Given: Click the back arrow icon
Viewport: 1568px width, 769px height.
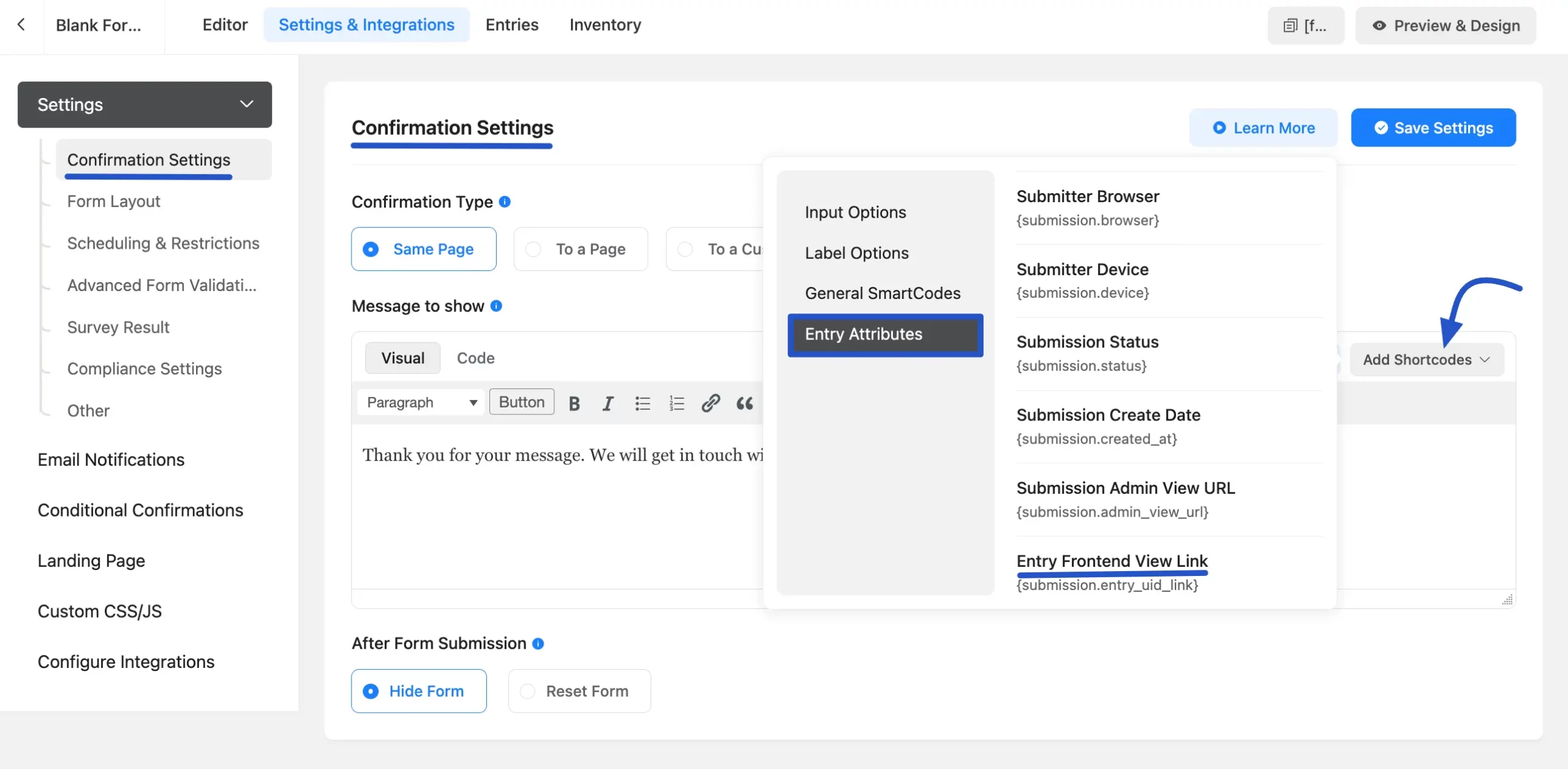Looking at the screenshot, I should [21, 25].
